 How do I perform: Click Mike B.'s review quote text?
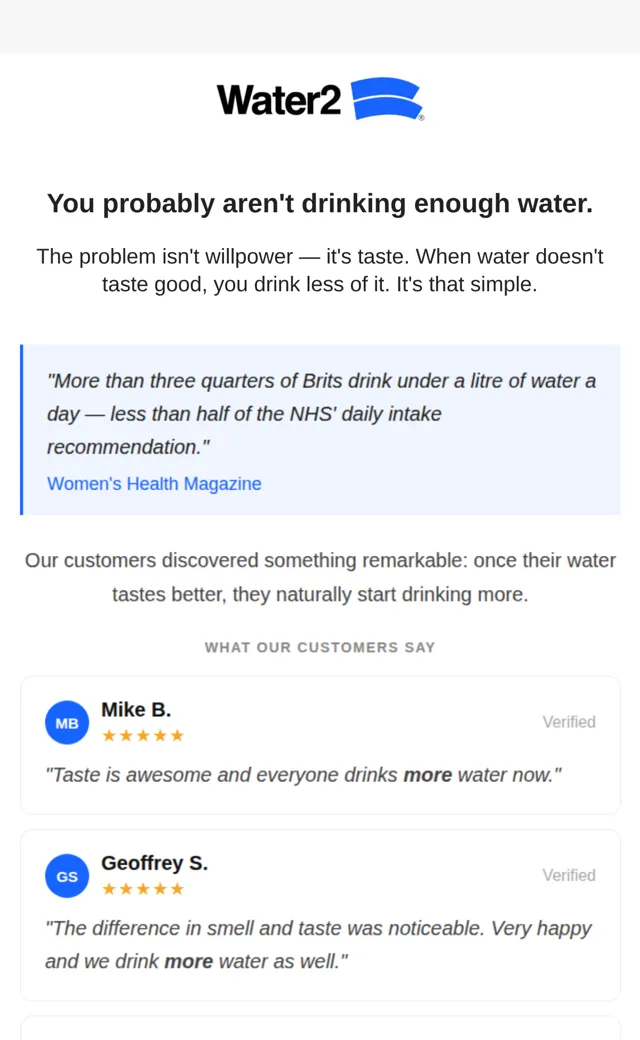tap(303, 775)
